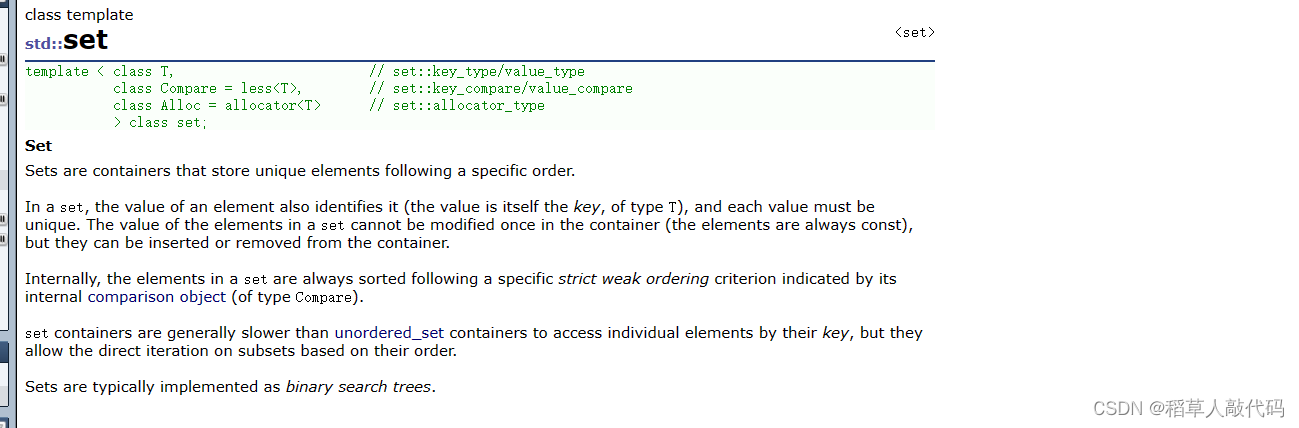
Task: Click the italic "binary search trees" text
Action: click(358, 386)
